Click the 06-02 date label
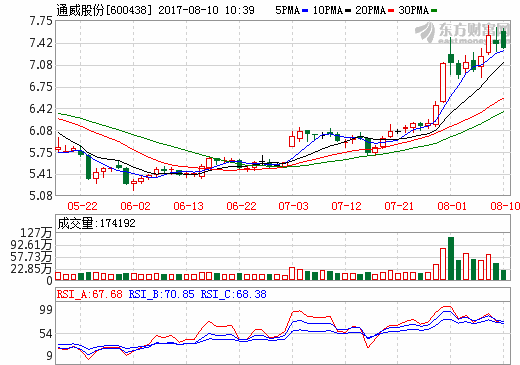Screen dimensions: 520x365 coord(135,206)
